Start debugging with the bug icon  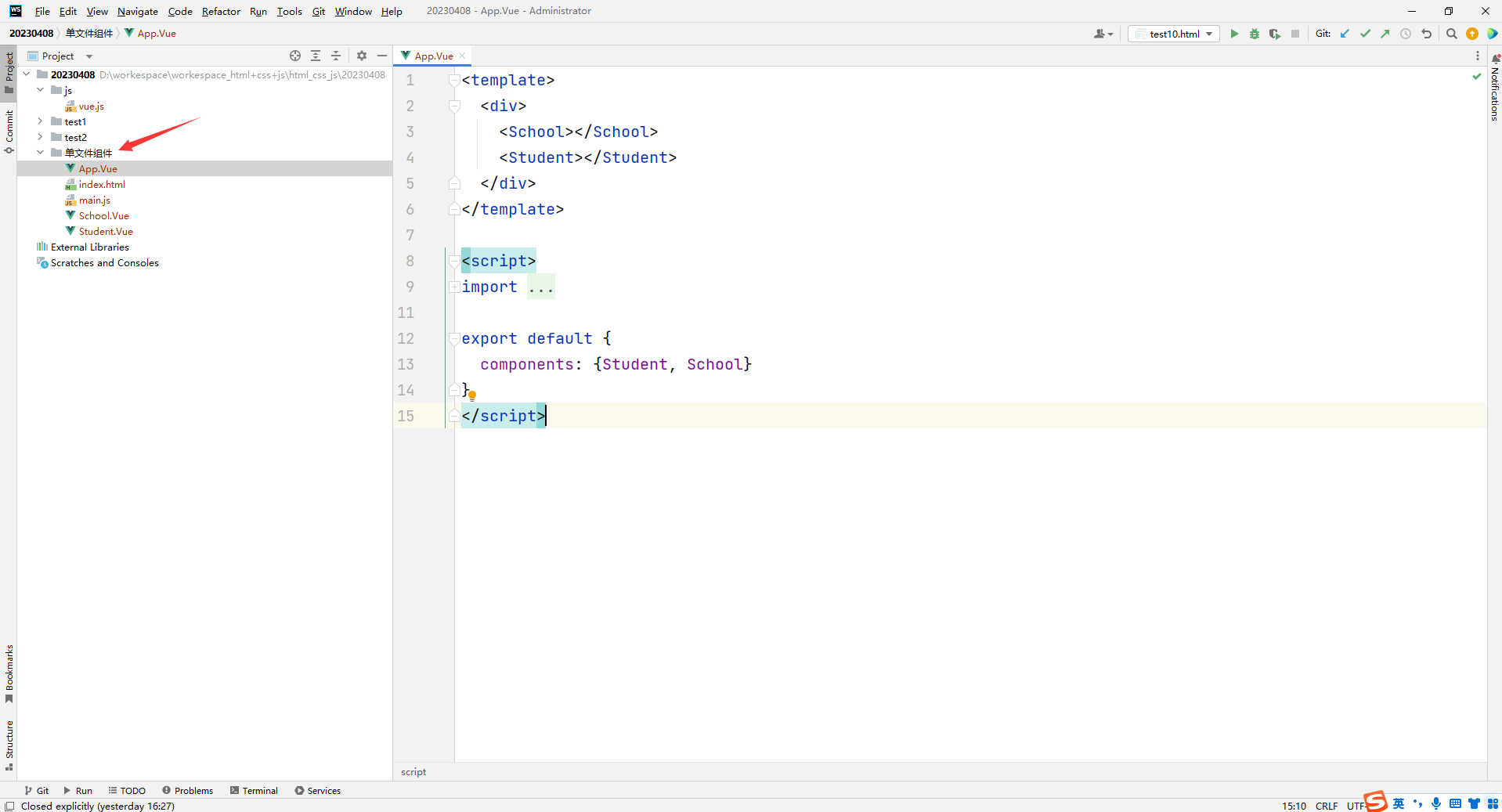[x=1255, y=34]
